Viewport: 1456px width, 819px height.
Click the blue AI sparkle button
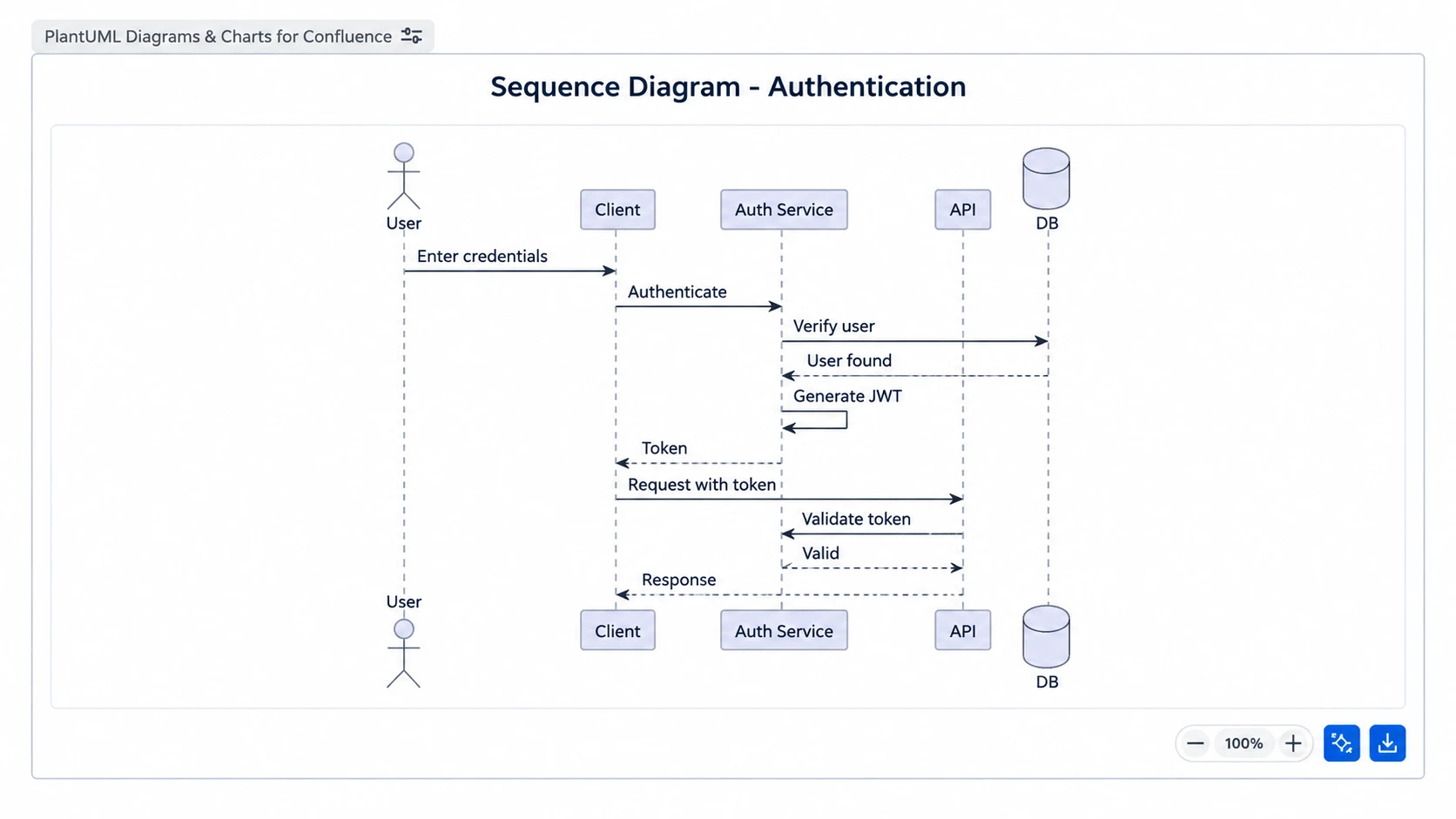1342,743
